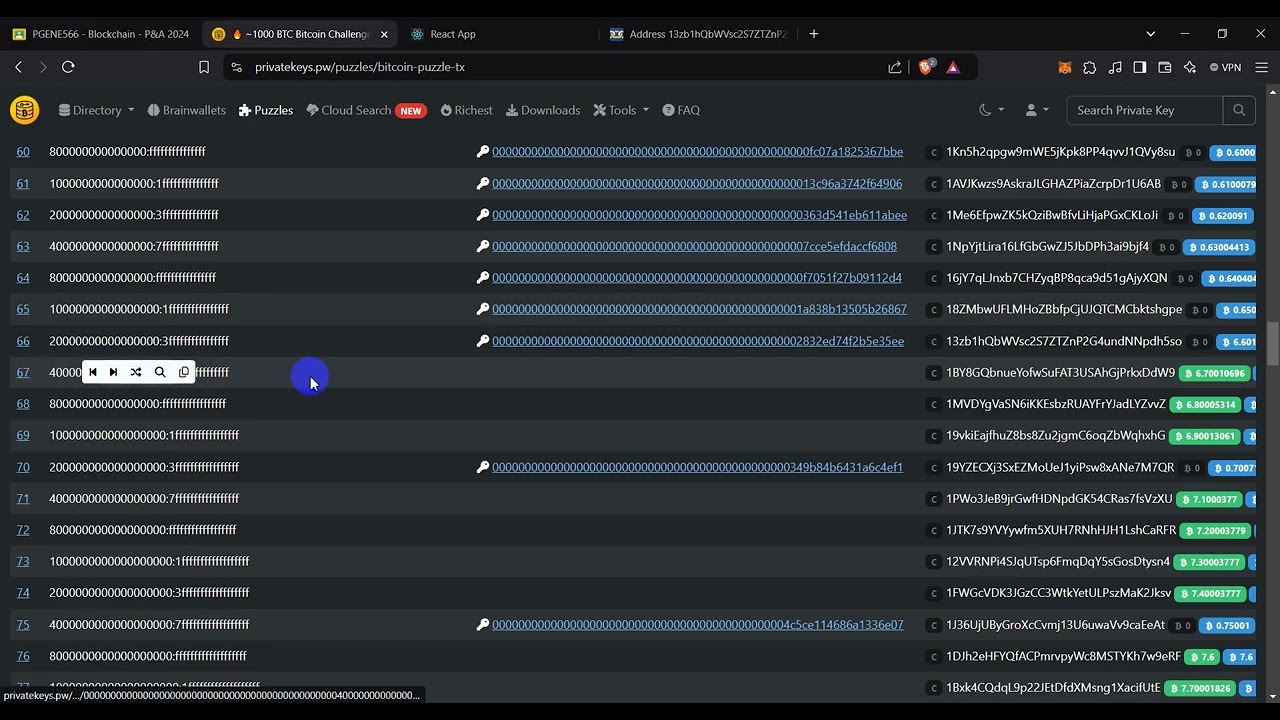Image resolution: width=1280 pixels, height=720 pixels.
Task: Click the 7.1000377 BTC balance badge
Action: click(x=1210, y=499)
